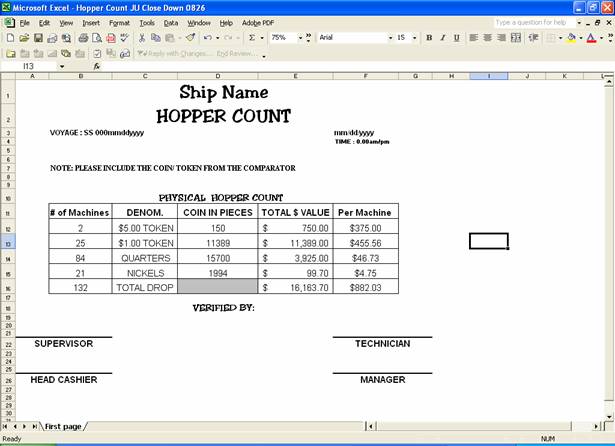The width and height of the screenshot is (615, 446).
Task: Open the Format menu
Action: (119, 22)
